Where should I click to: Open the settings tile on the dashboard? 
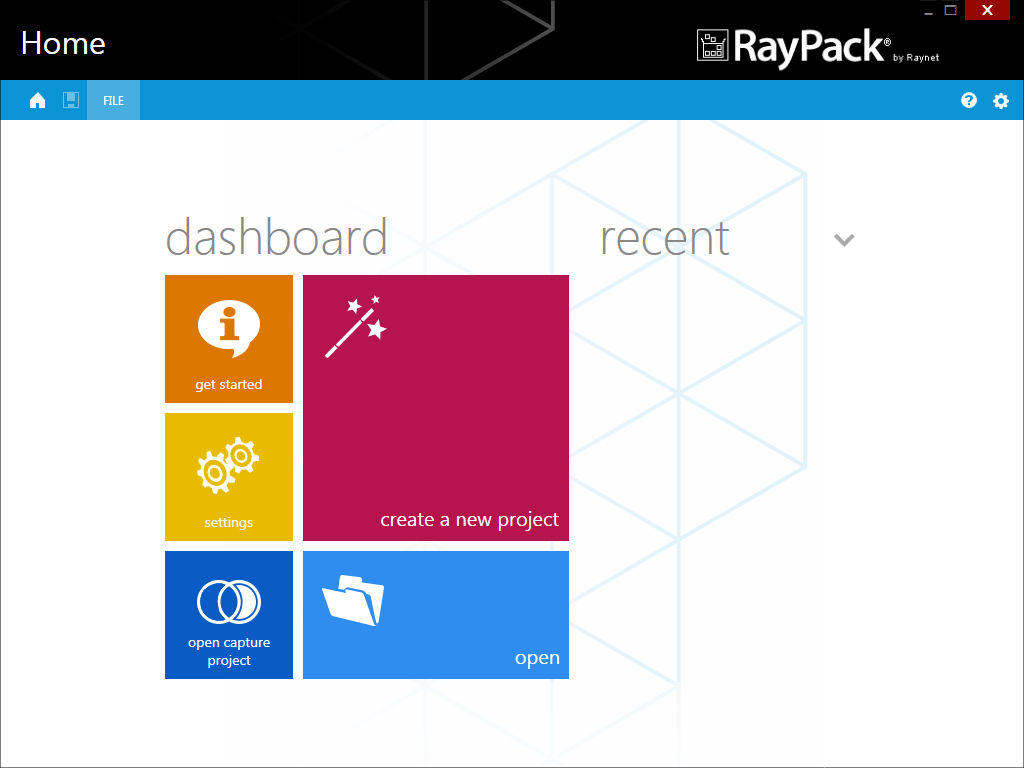[x=228, y=477]
